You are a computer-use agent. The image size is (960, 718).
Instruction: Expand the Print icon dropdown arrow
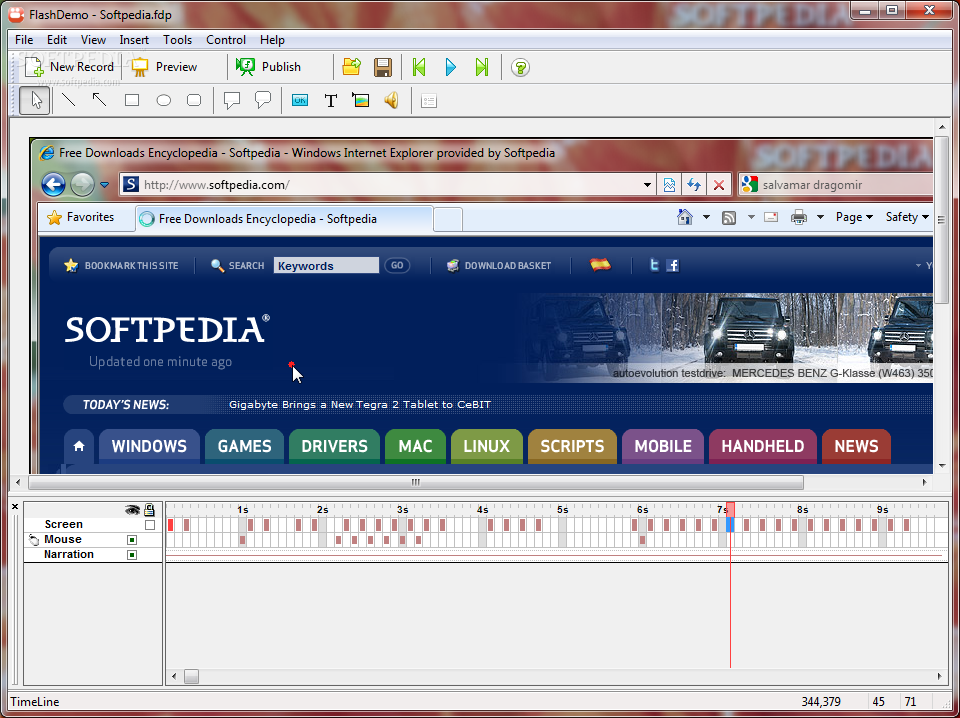pyautogui.click(x=820, y=217)
